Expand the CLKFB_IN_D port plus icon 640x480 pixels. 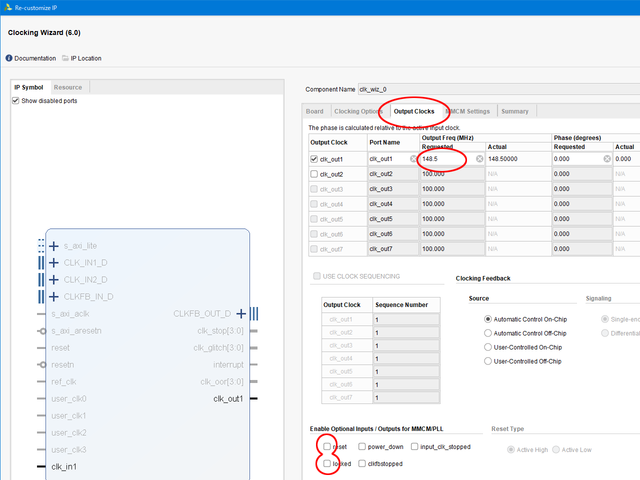pyautogui.click(x=54, y=297)
